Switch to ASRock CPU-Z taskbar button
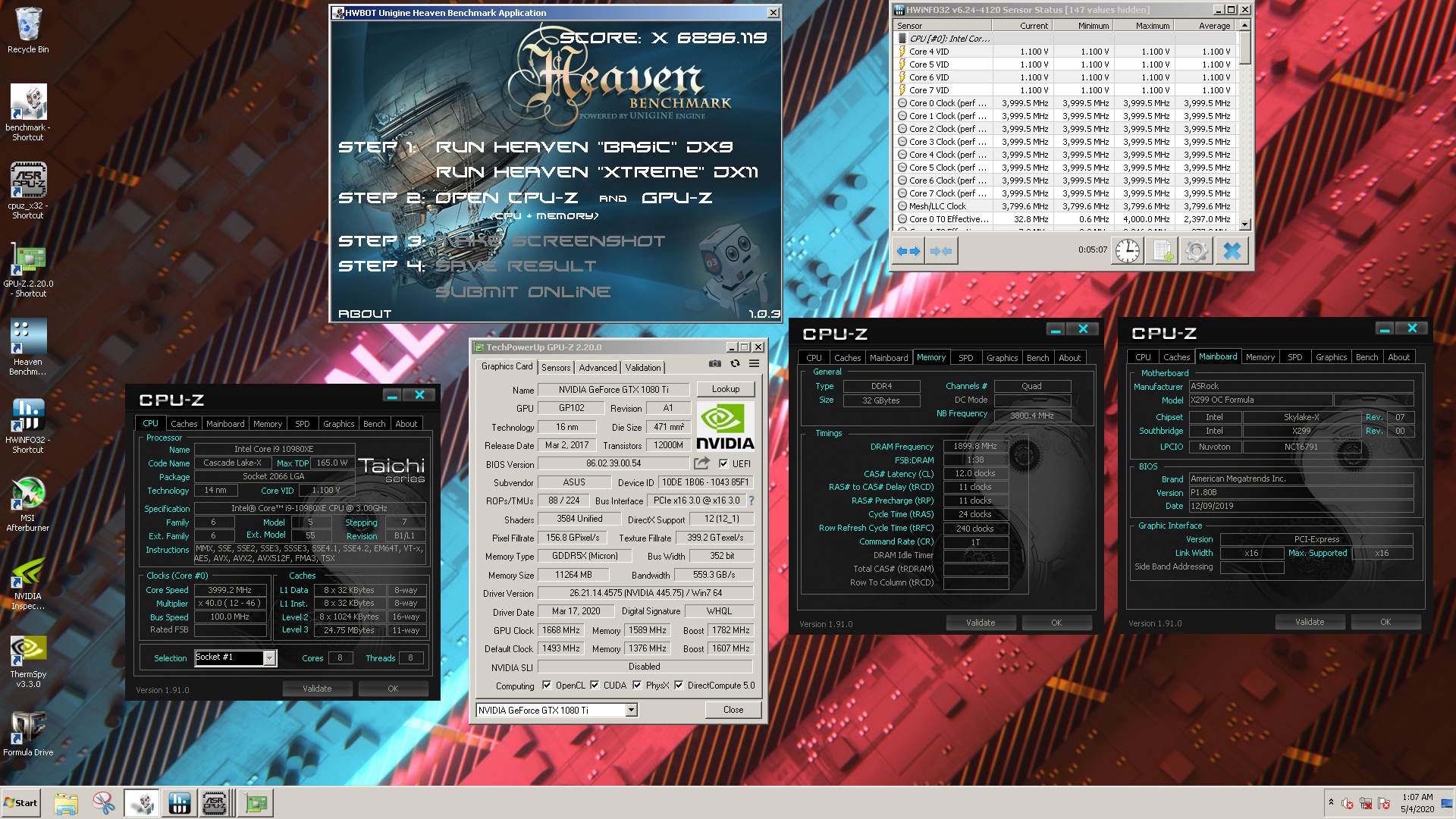The width and height of the screenshot is (1456, 819). (215, 803)
